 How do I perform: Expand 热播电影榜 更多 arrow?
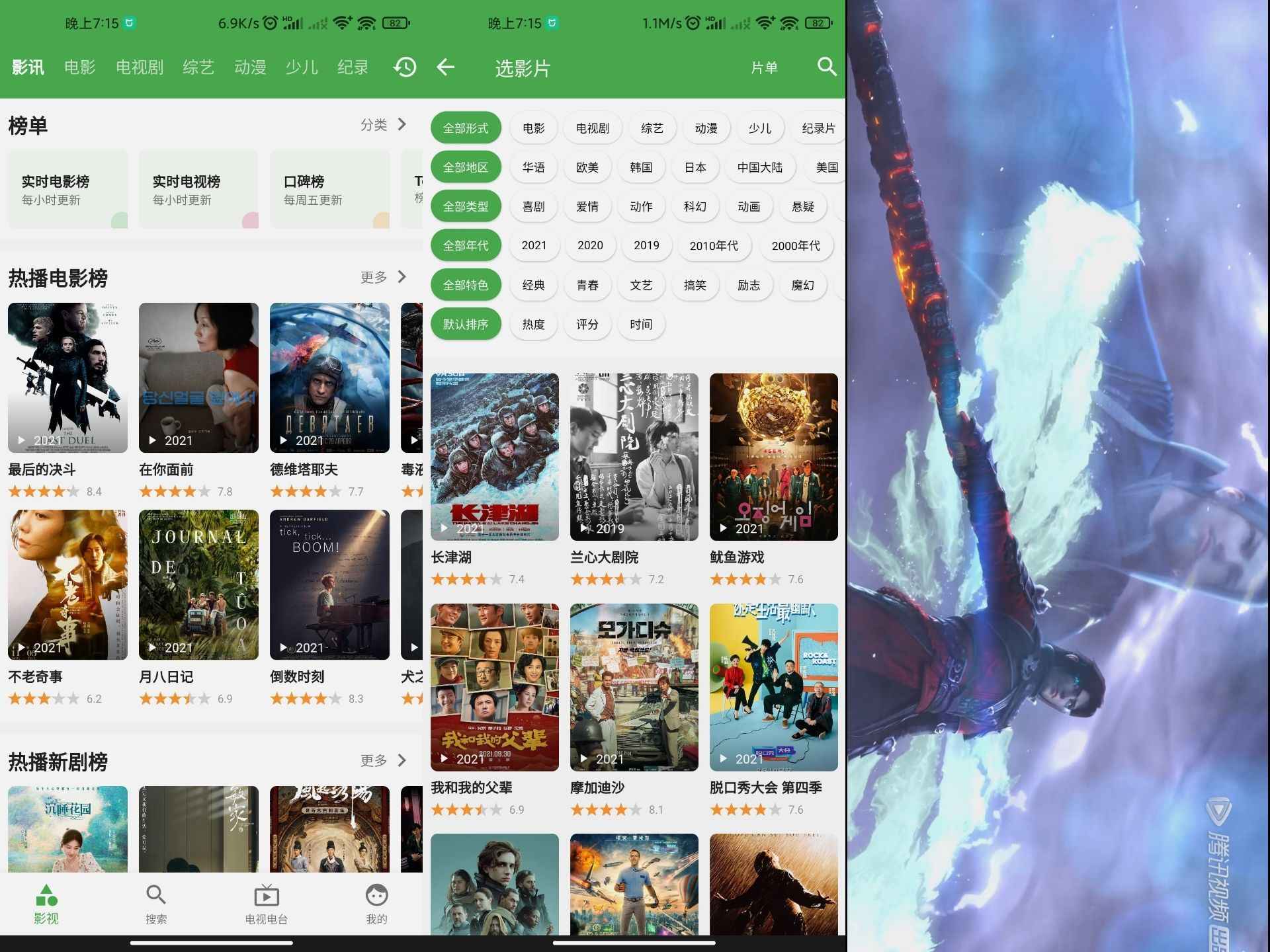pyautogui.click(x=402, y=277)
